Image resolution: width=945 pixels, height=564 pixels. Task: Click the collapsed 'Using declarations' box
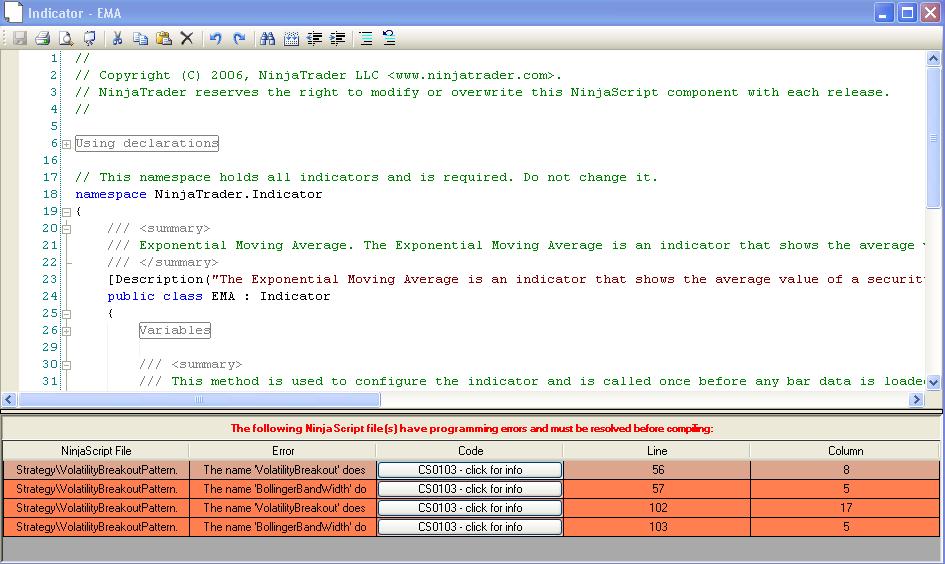pos(146,143)
